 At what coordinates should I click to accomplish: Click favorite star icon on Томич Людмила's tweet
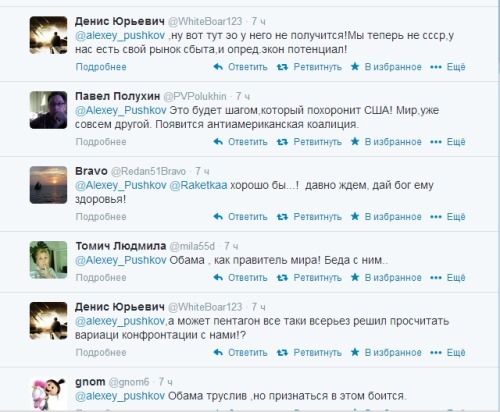click(355, 277)
